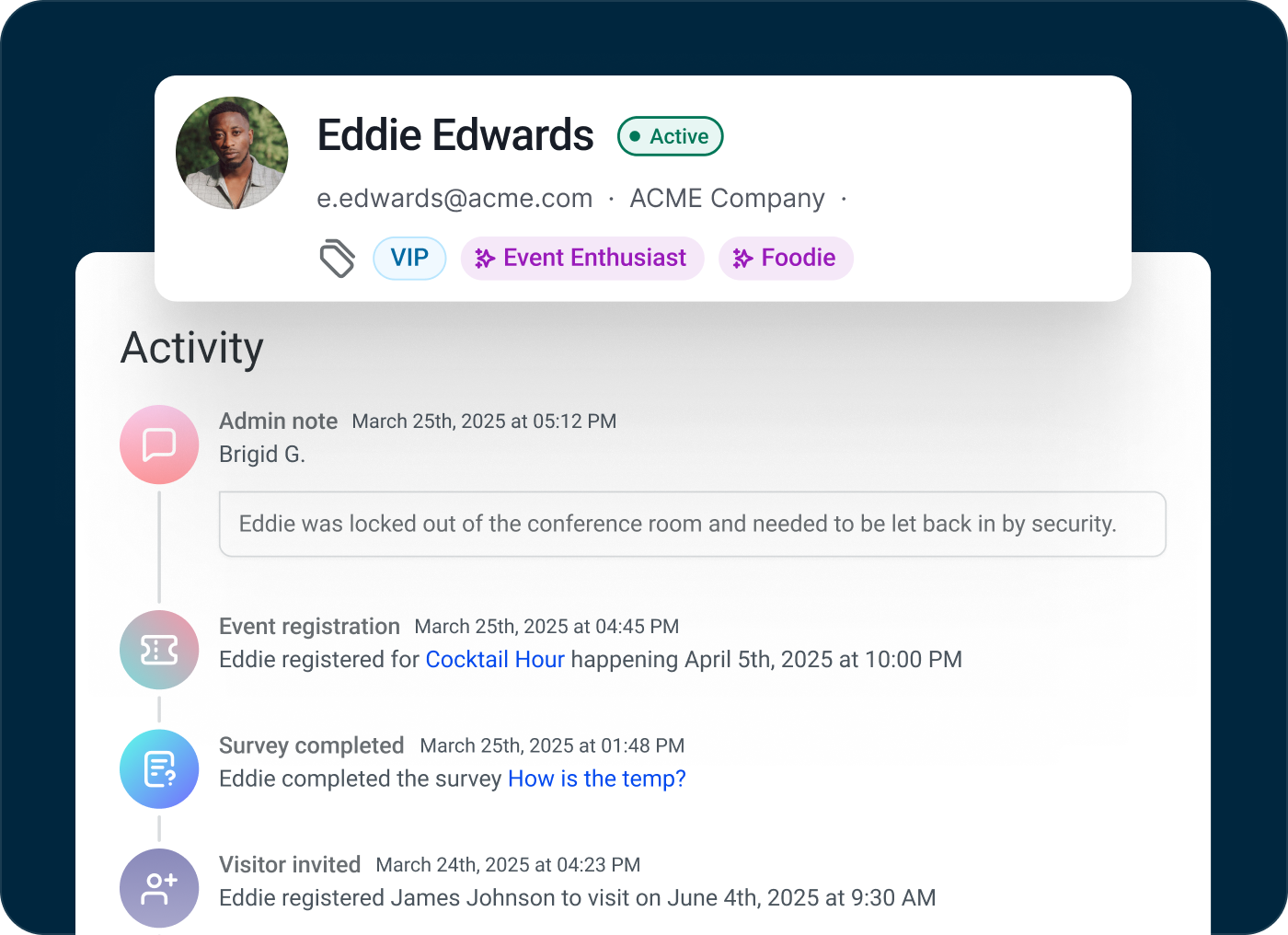Viewport: 1288px width, 935px height.
Task: Click the Active status badge
Action: 670,136
